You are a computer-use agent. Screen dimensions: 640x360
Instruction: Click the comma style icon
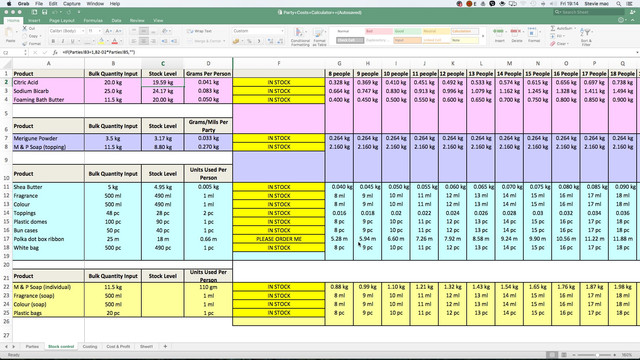coord(259,41)
